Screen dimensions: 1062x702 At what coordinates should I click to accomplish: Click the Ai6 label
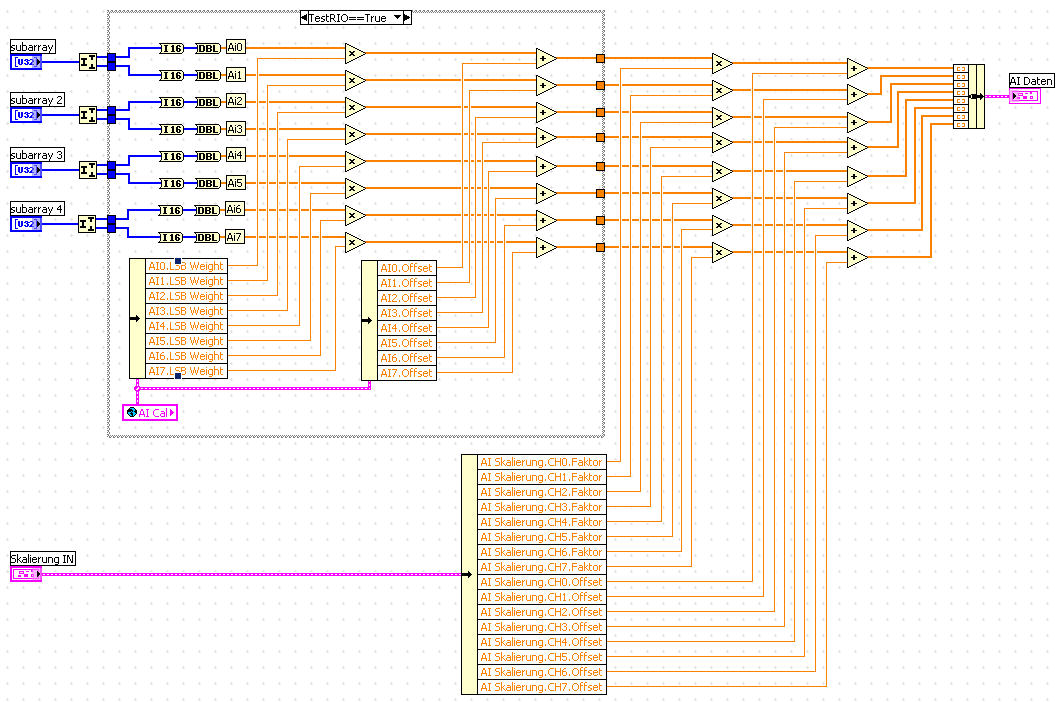235,209
